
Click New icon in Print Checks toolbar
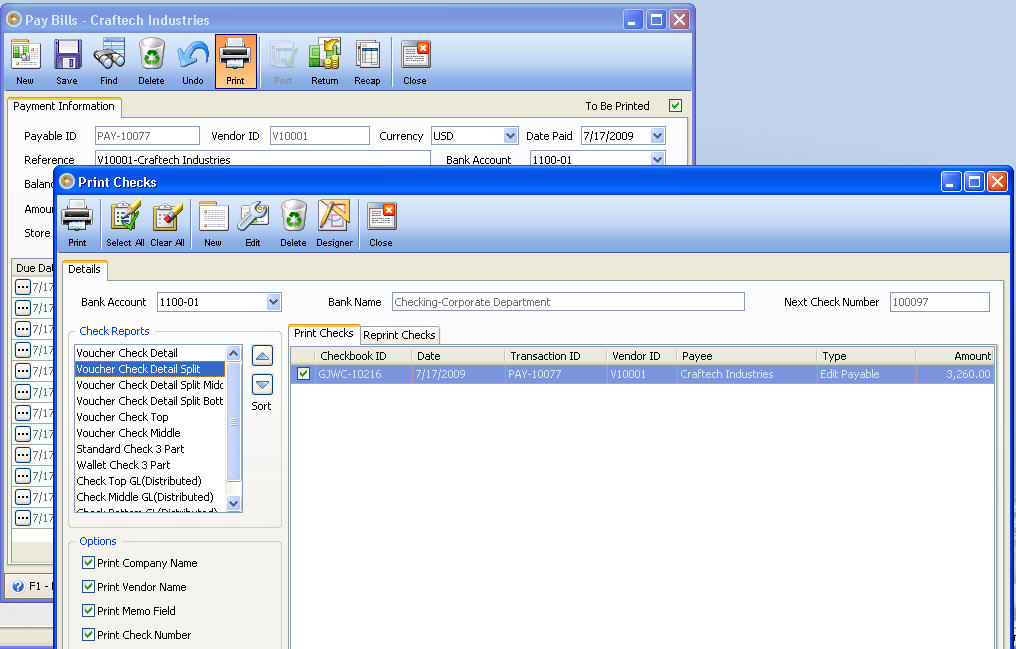point(213,223)
